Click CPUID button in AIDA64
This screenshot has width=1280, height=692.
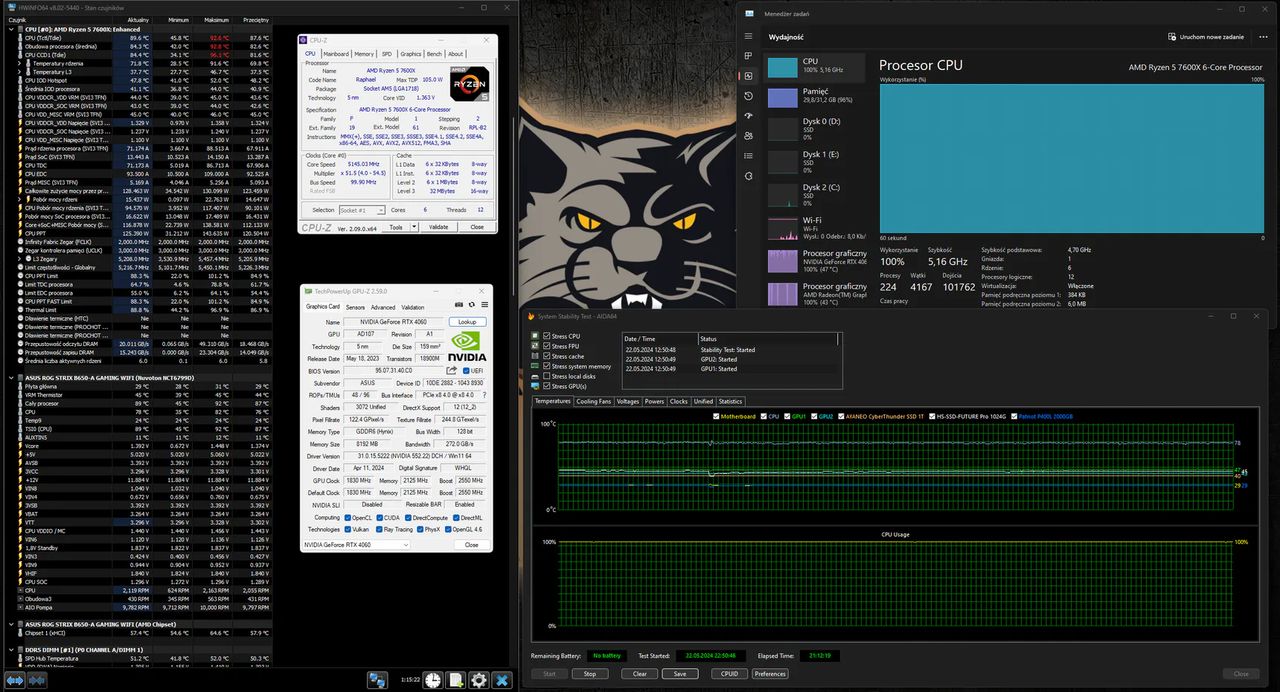point(729,674)
